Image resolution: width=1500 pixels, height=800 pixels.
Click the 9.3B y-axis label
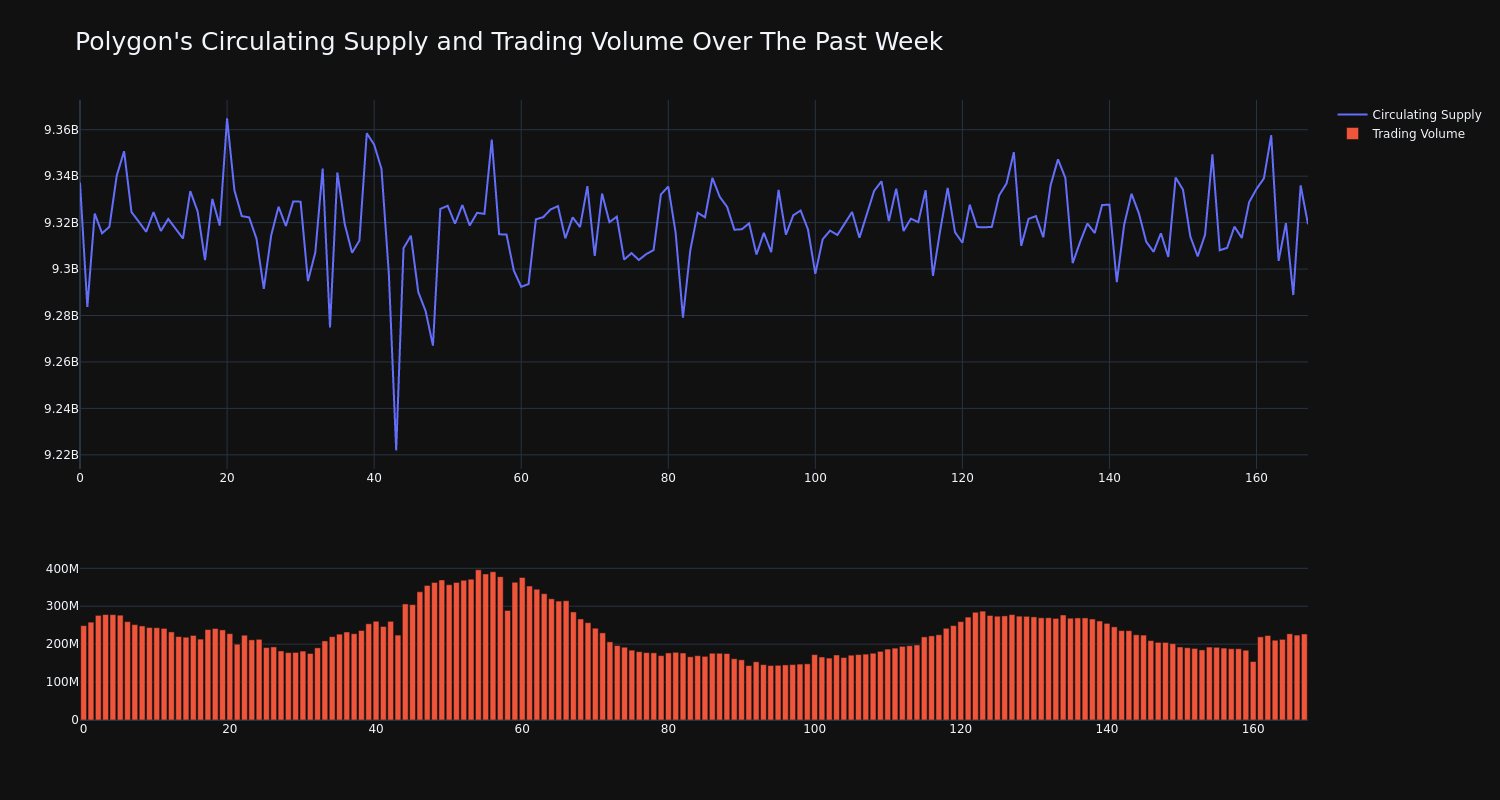[65, 269]
